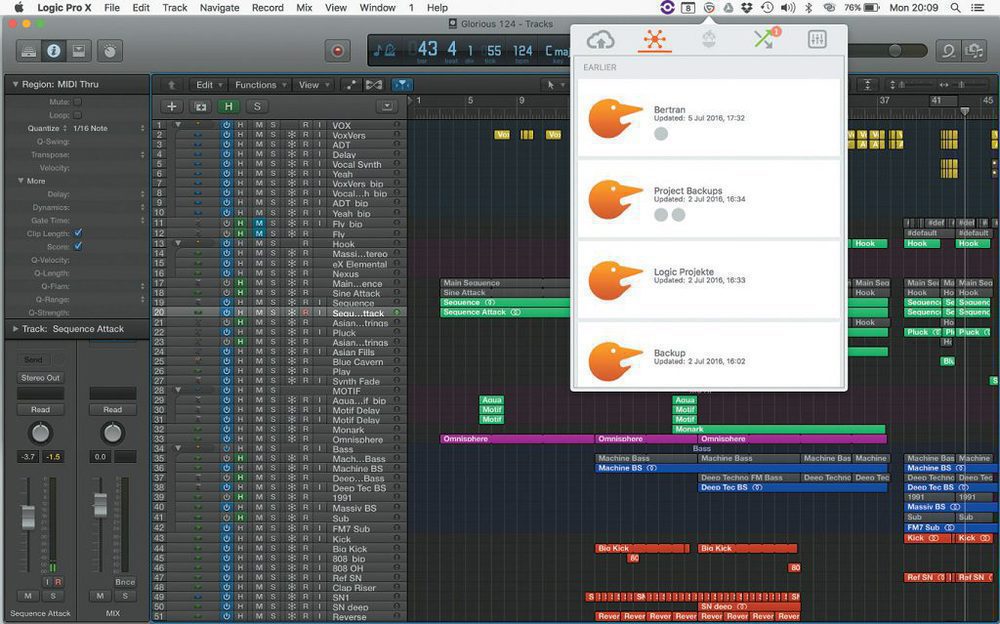
Task: Mute the MIX channel strip
Action: tap(100, 596)
